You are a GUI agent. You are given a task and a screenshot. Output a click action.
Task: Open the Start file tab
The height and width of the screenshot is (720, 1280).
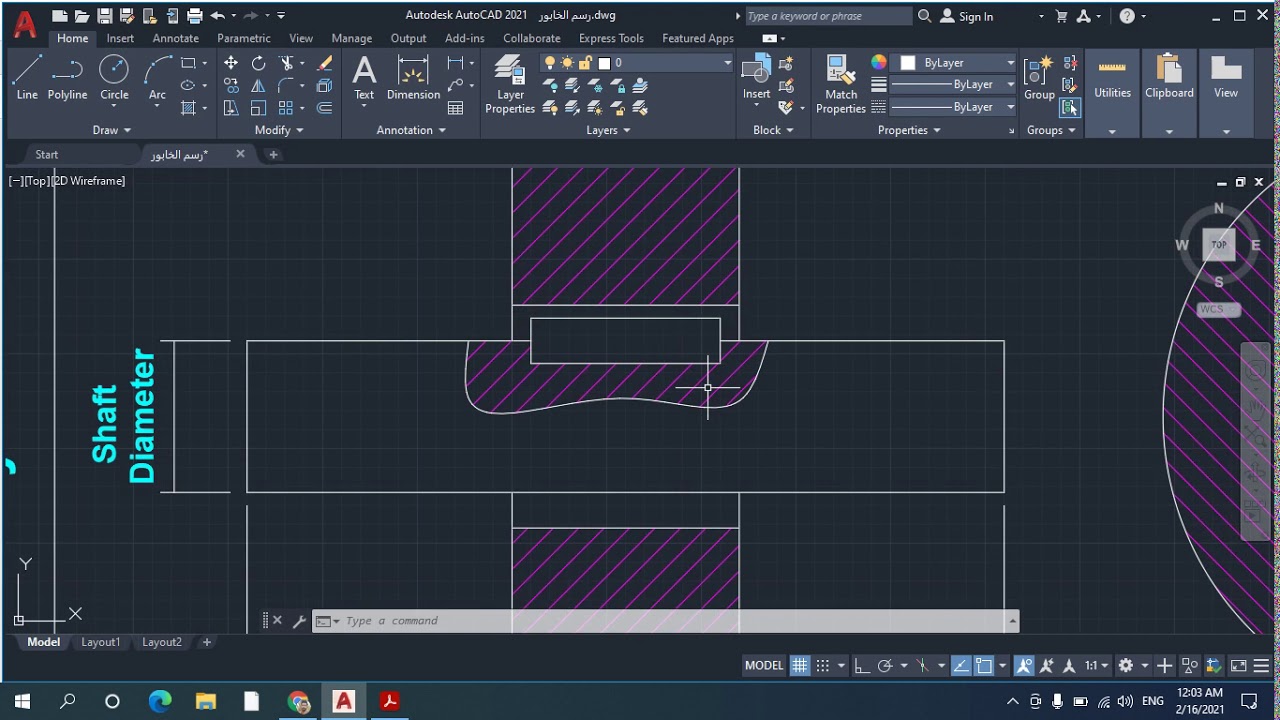(47, 154)
